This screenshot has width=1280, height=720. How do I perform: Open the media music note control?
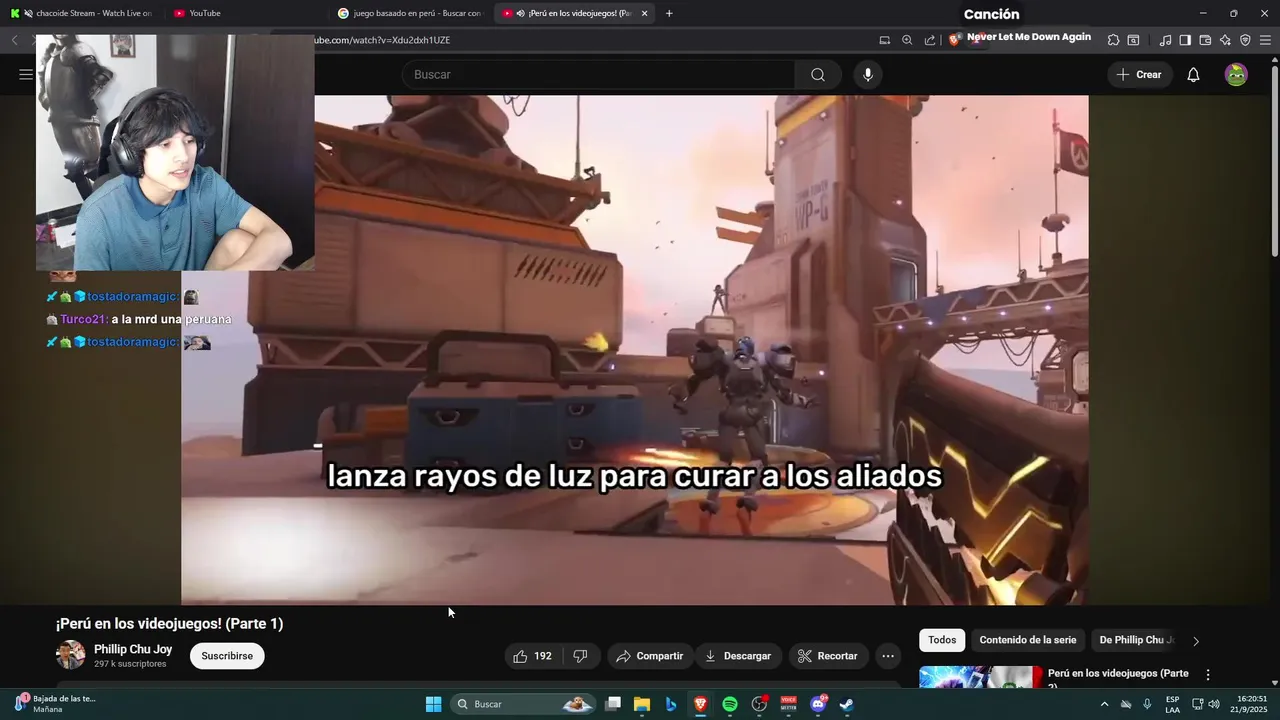point(1165,40)
